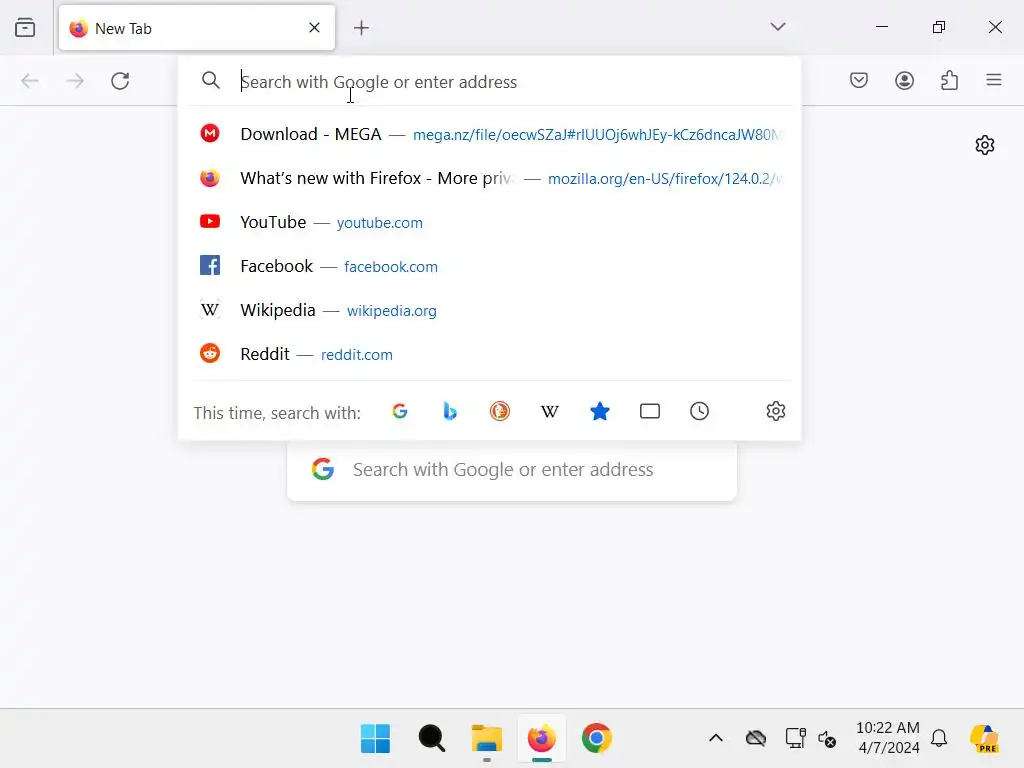Go forward one page

coord(75,80)
